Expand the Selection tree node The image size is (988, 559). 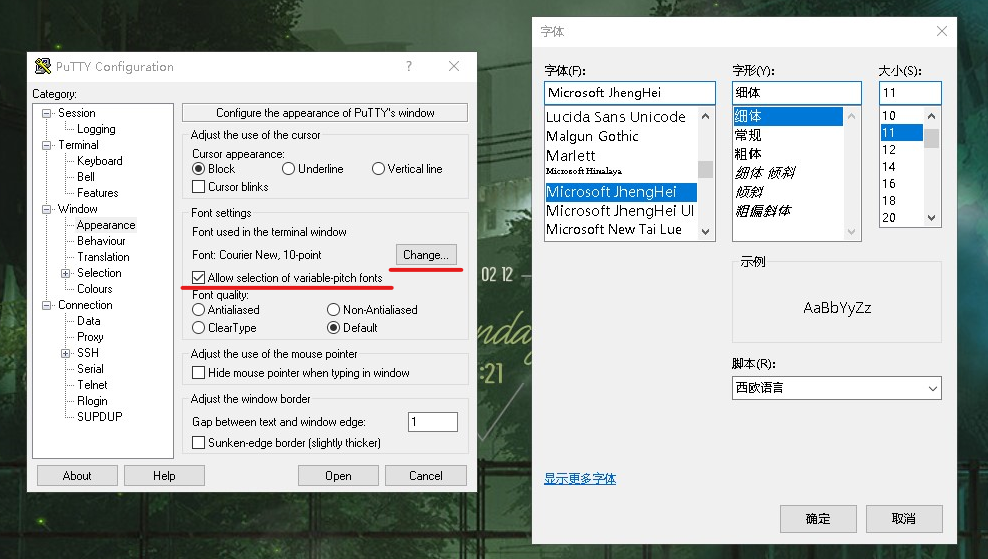[66, 274]
